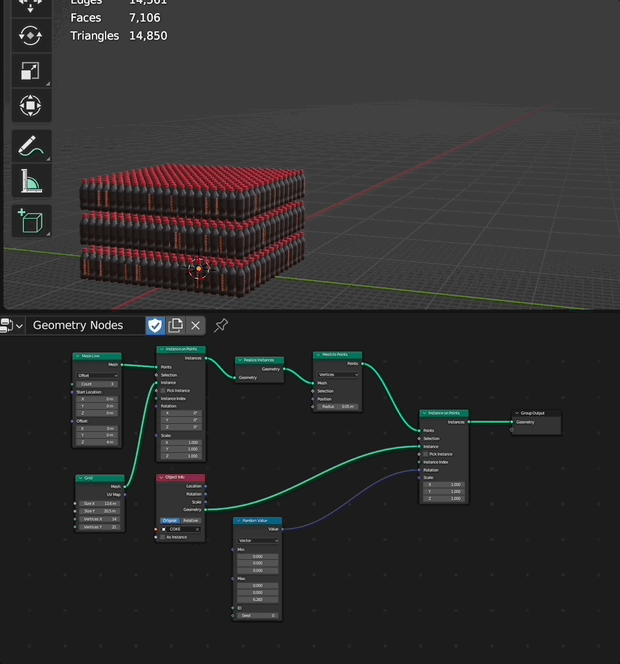Click the COKE object type icon
Screen dimensions: 620x664
pyautogui.click(x=164, y=529)
